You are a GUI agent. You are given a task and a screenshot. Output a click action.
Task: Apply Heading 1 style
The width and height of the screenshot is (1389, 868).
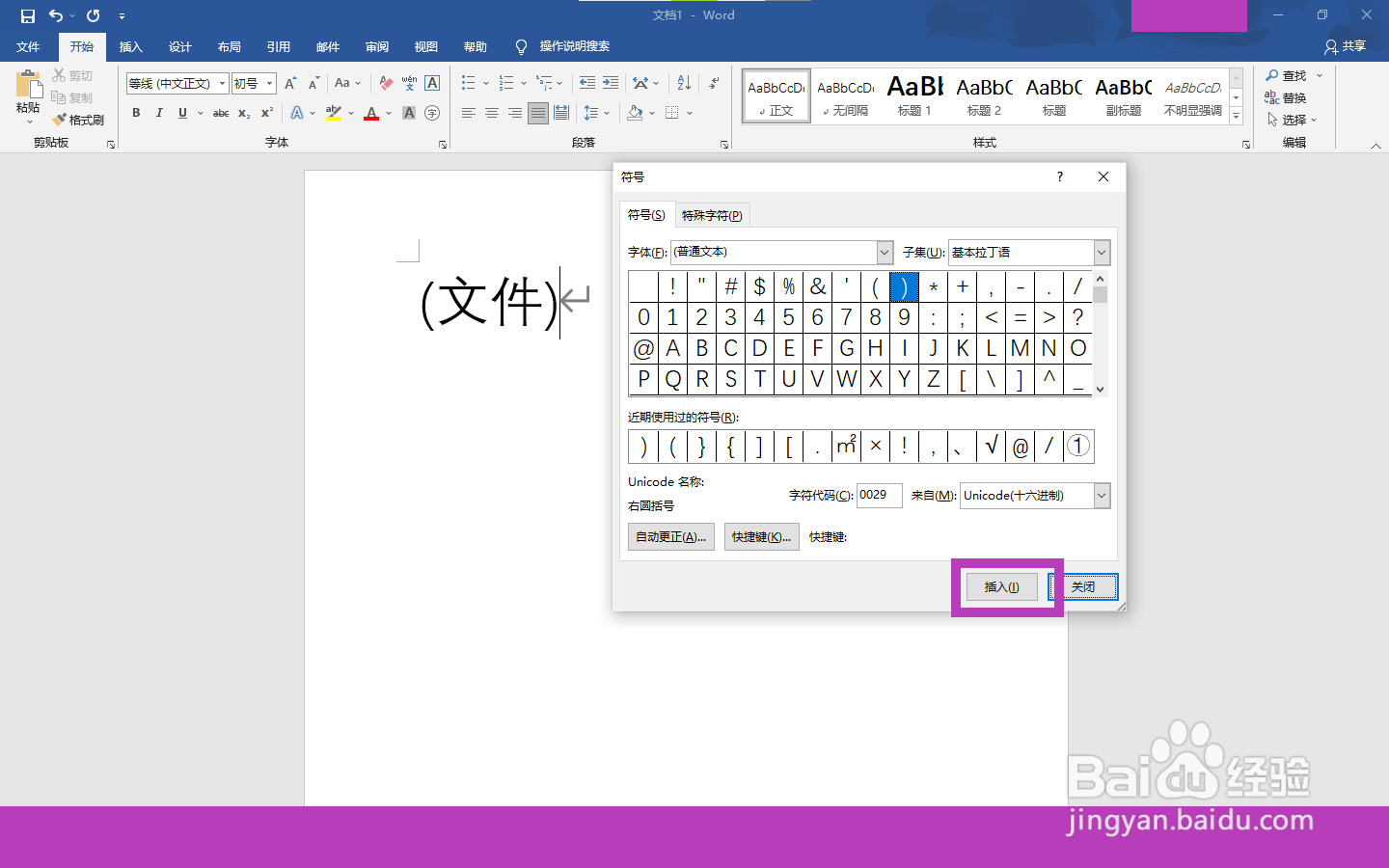(914, 96)
